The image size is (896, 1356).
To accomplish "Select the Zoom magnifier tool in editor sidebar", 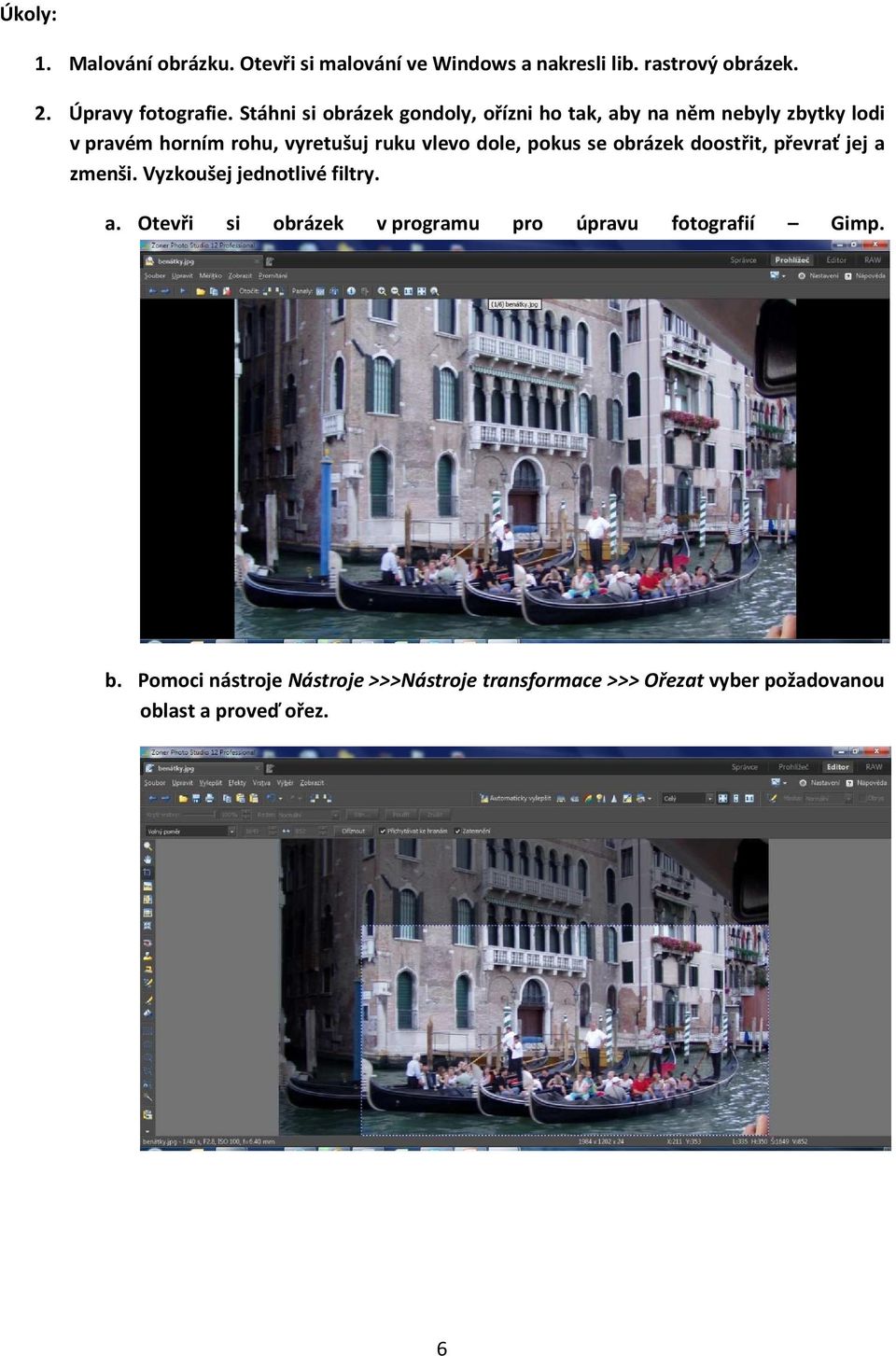I will coord(147,846).
